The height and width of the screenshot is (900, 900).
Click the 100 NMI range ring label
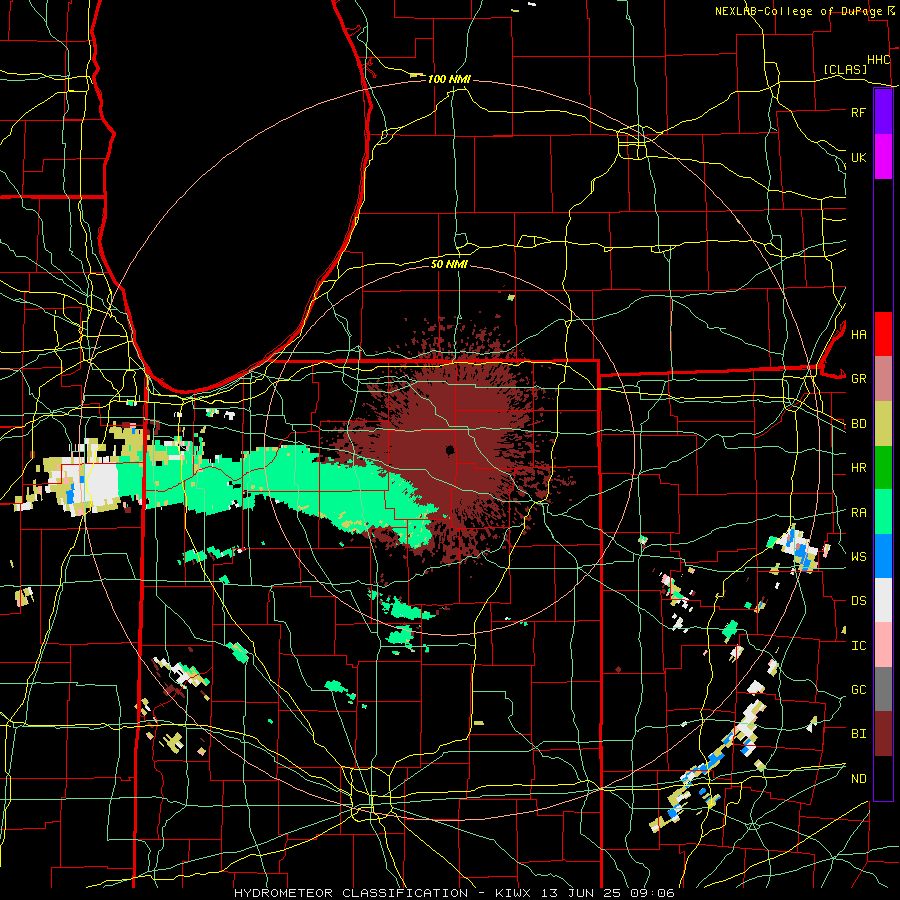[449, 79]
